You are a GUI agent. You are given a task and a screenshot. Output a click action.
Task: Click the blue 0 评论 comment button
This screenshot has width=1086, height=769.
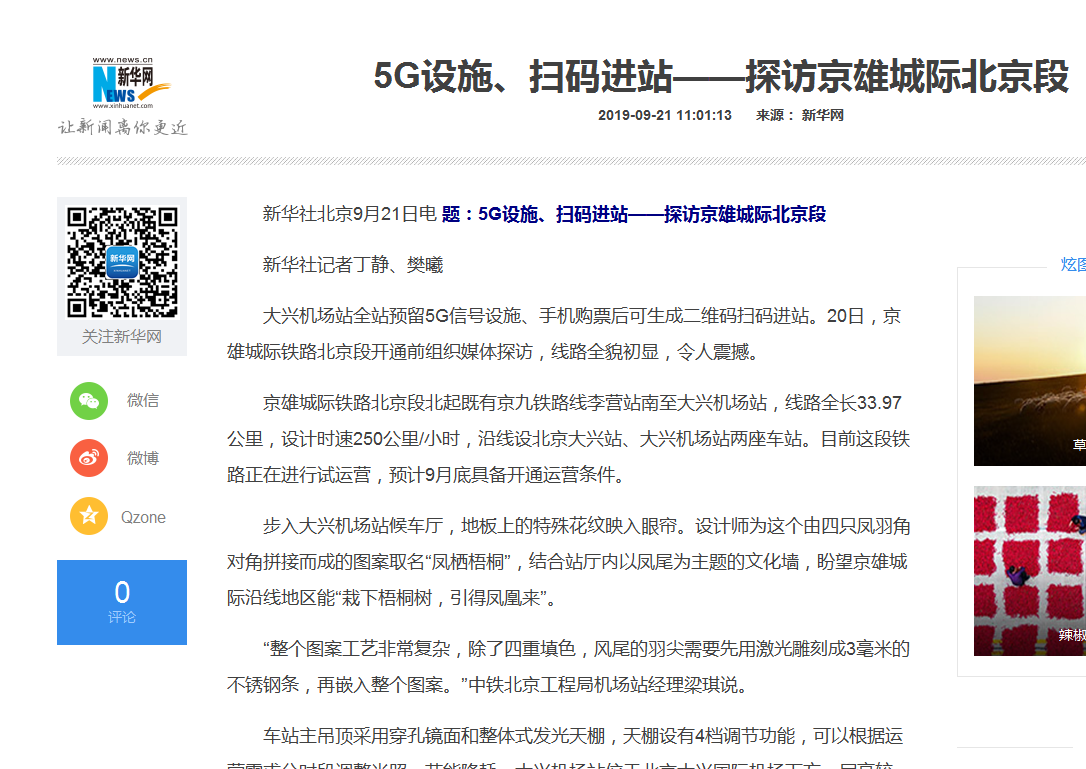tap(122, 602)
